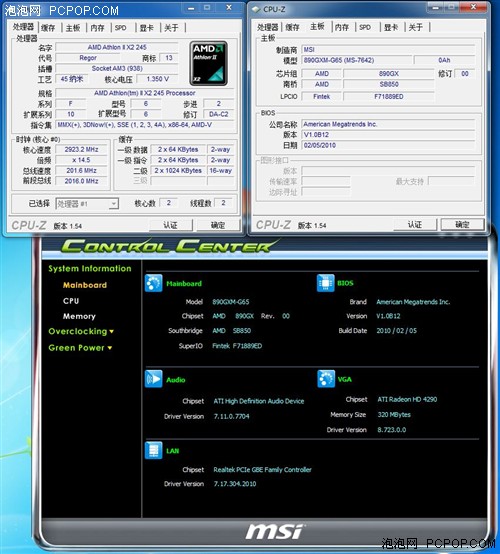Click the American Megatrends Inc. field in CPU-Z

point(388,124)
